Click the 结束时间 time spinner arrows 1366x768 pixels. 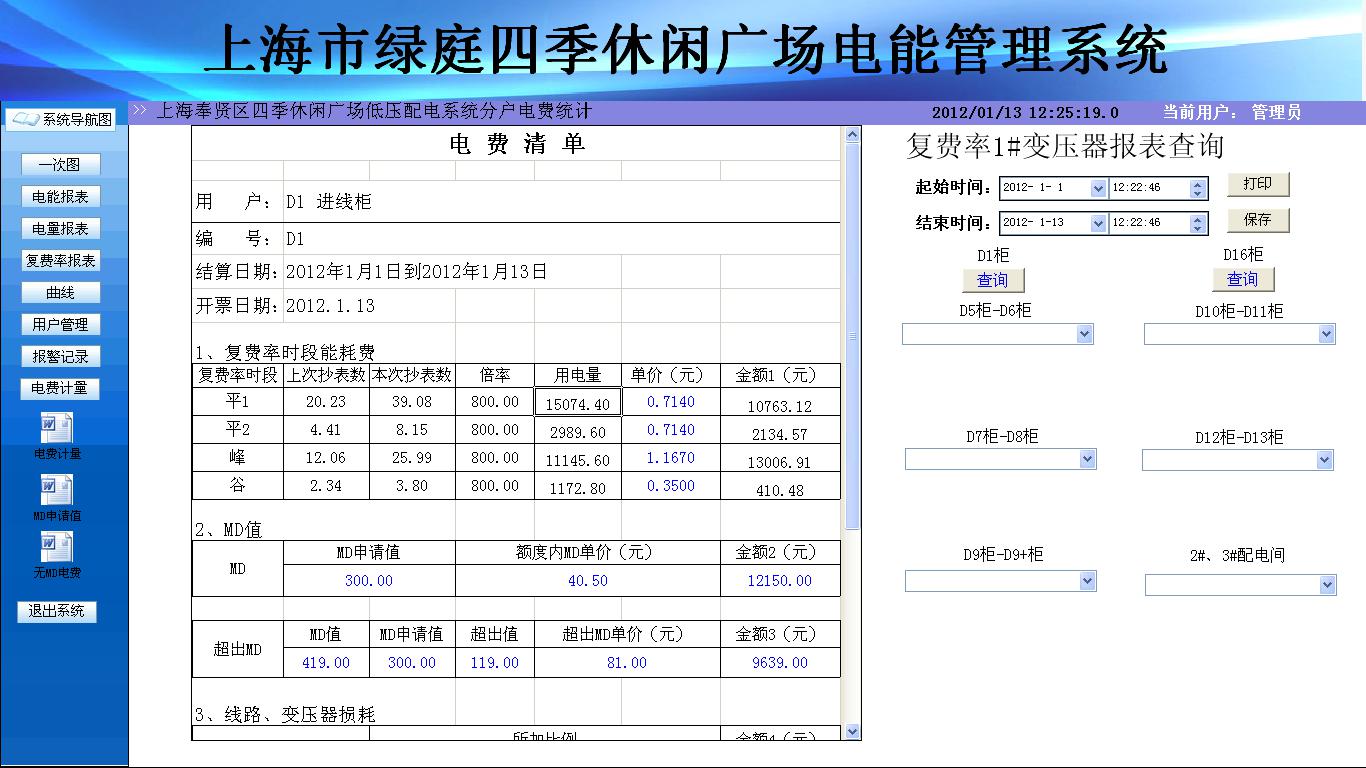coord(1198,223)
